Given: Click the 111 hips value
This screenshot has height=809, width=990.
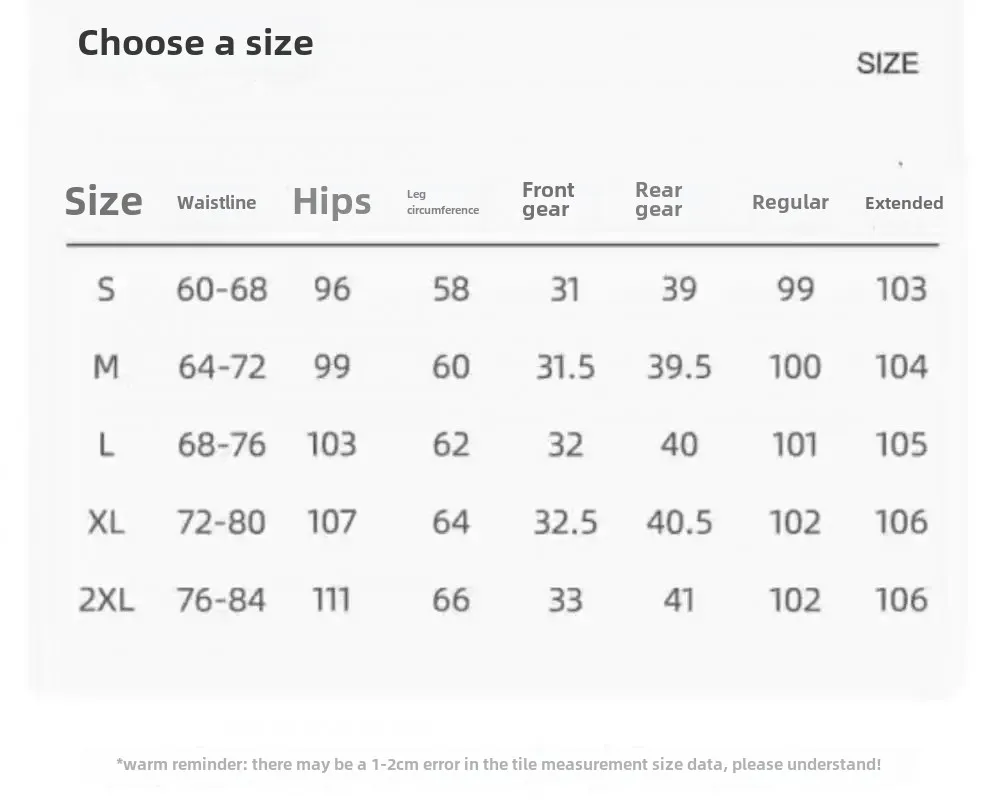Looking at the screenshot, I should (331, 600).
